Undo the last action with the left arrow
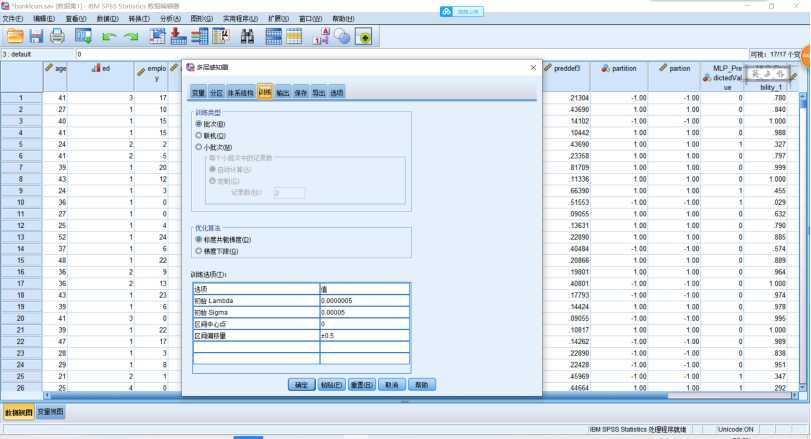The image size is (811, 439). coord(109,37)
